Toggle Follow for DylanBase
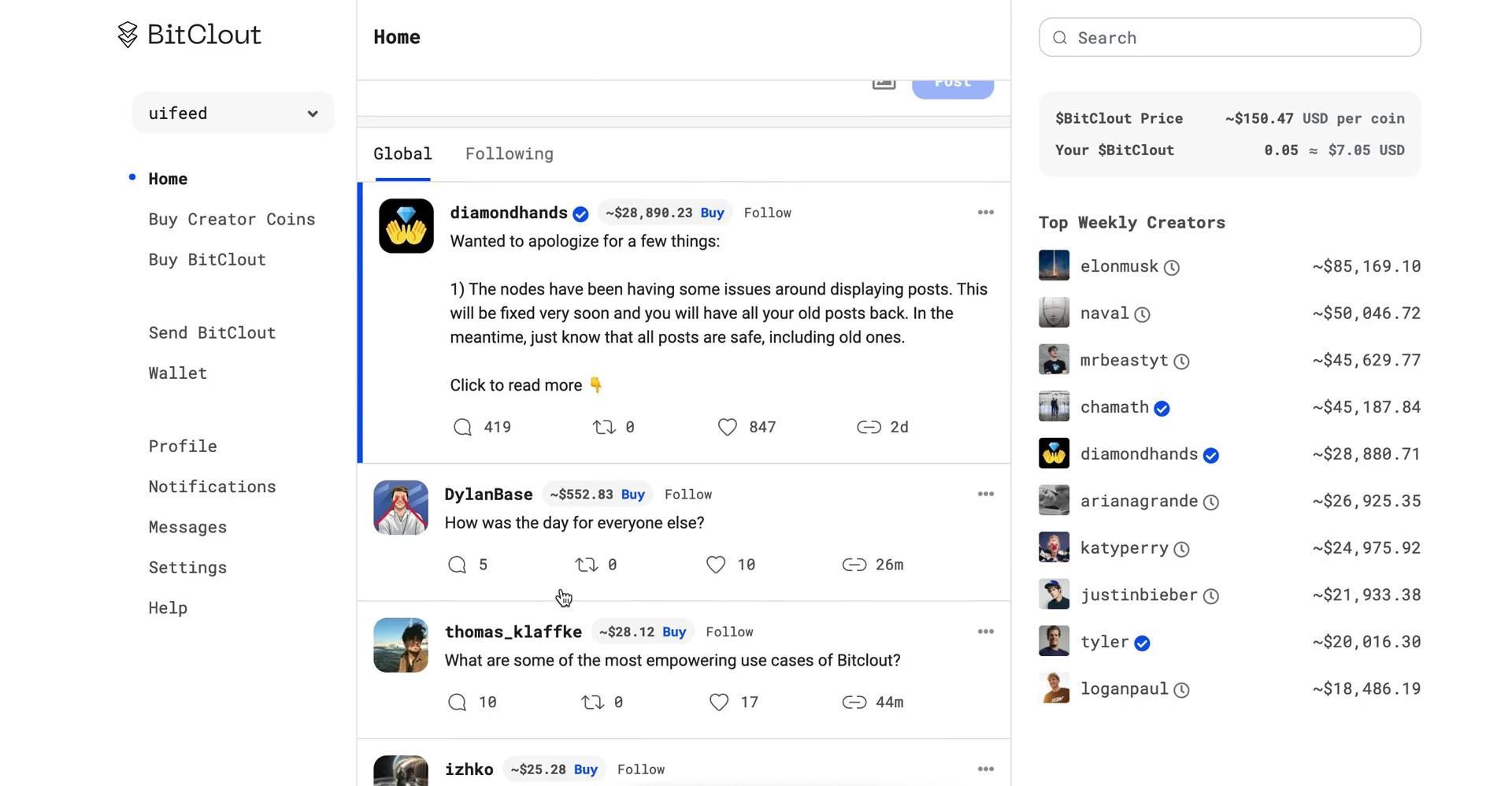The width and height of the screenshot is (1512, 786). (x=687, y=495)
